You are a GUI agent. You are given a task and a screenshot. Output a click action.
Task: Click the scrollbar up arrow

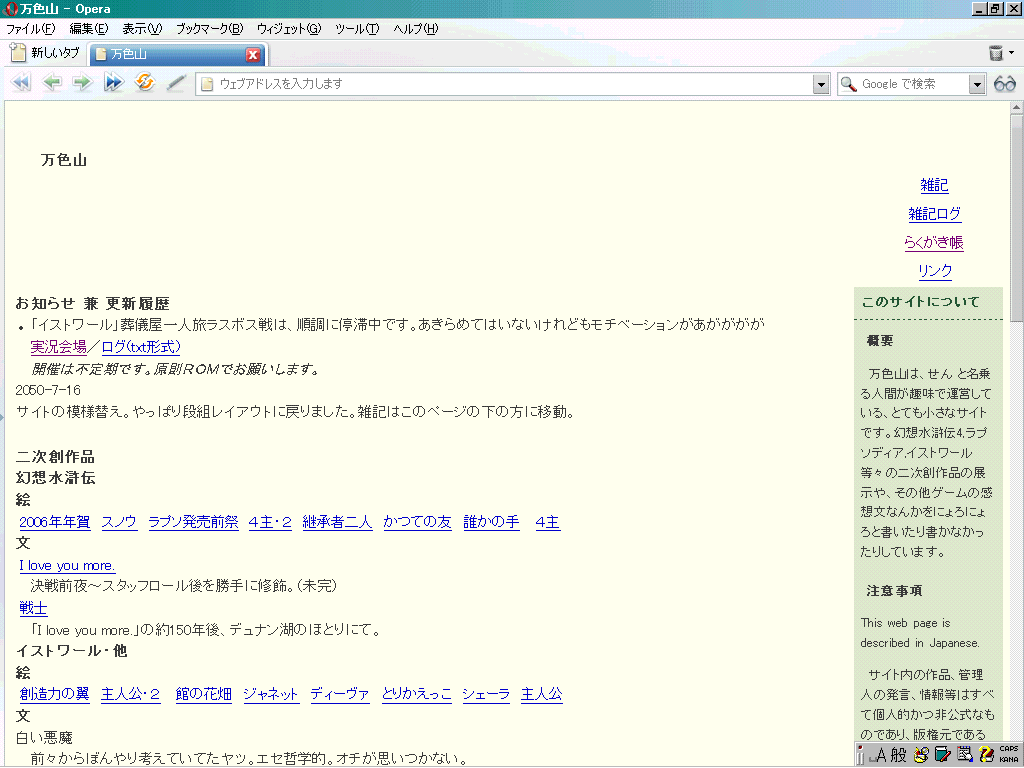[1016, 107]
